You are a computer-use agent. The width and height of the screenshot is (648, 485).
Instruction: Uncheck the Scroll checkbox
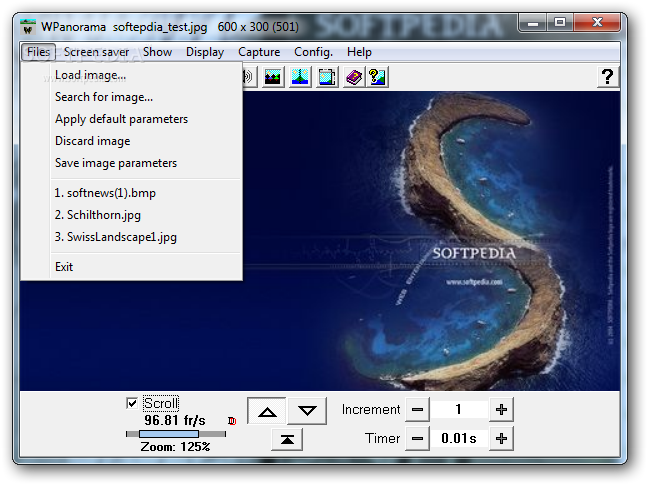(x=132, y=403)
